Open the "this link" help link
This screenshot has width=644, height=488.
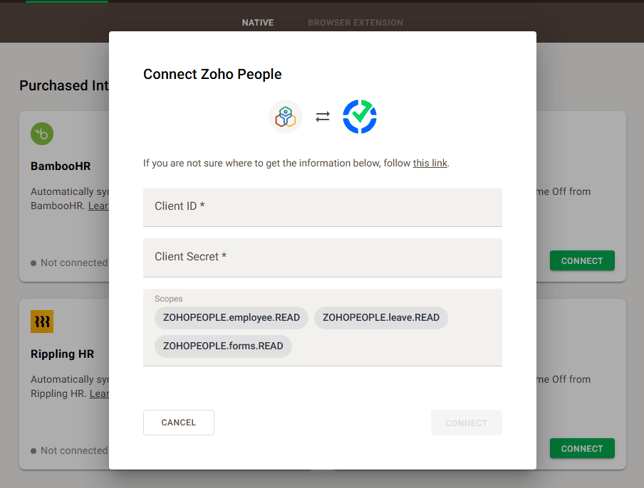click(430, 163)
